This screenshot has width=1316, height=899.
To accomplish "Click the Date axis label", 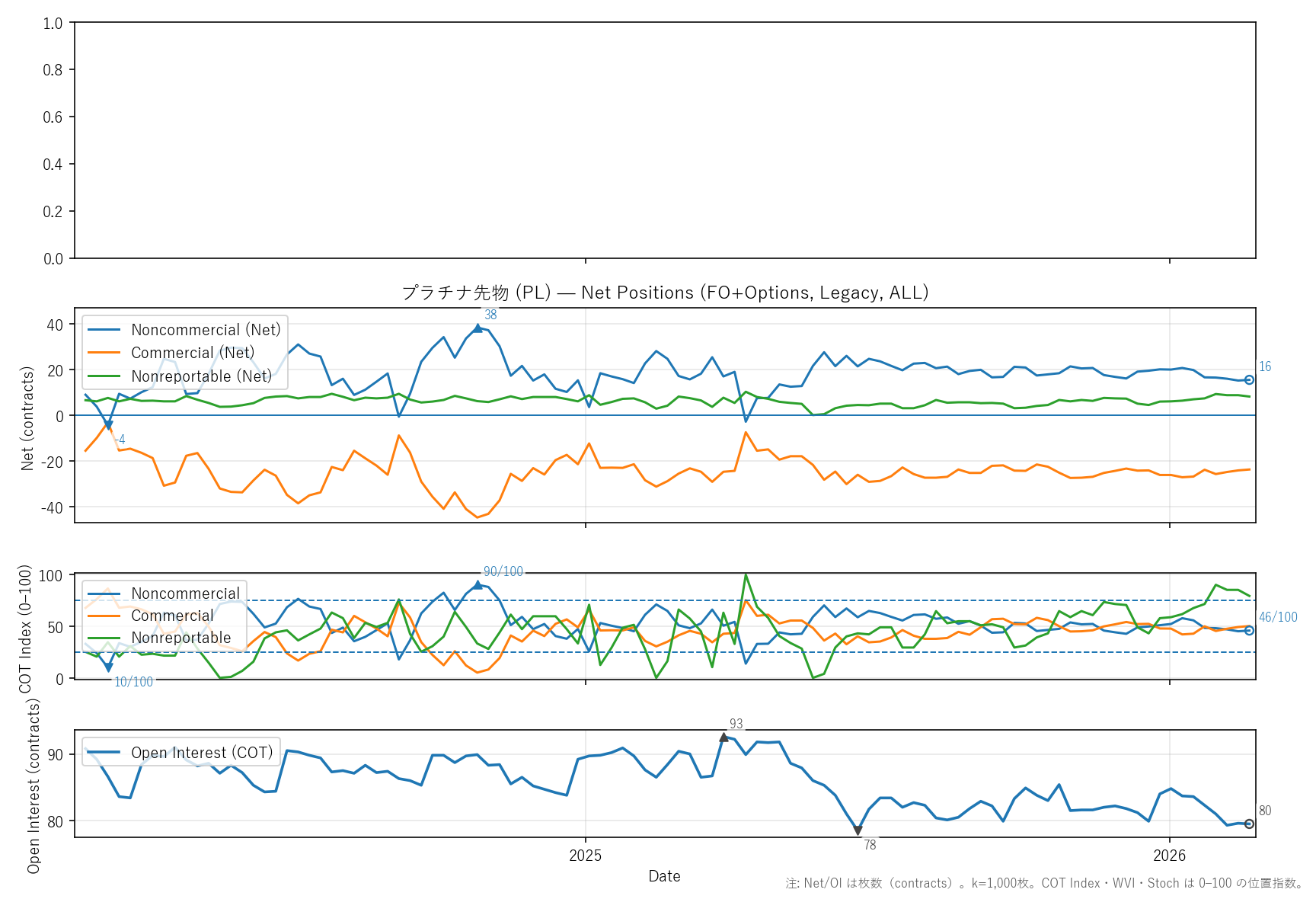I will [x=664, y=876].
